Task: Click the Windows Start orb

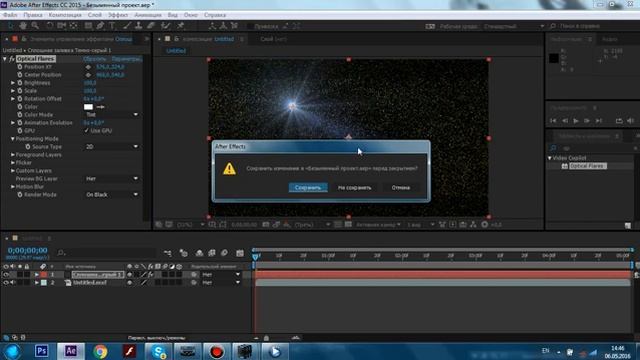Action: (12, 351)
